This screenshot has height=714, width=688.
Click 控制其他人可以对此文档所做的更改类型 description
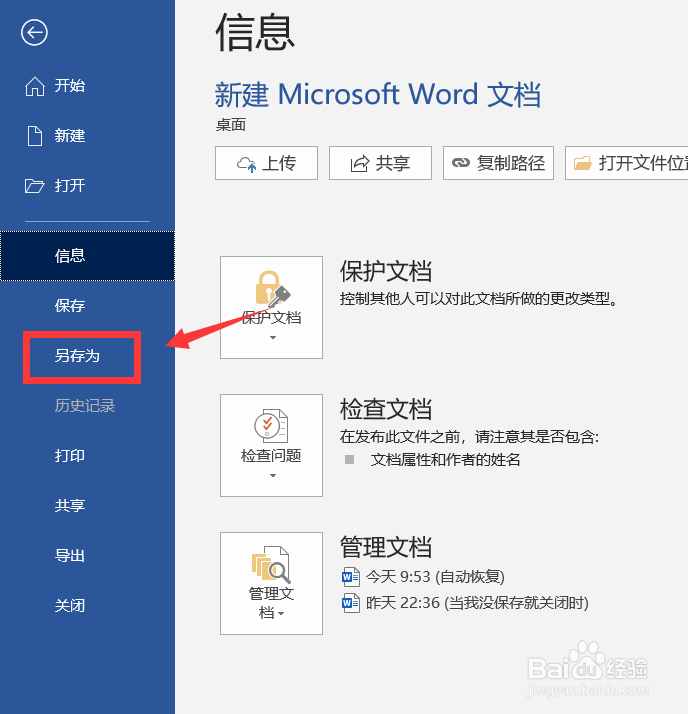[479, 299]
